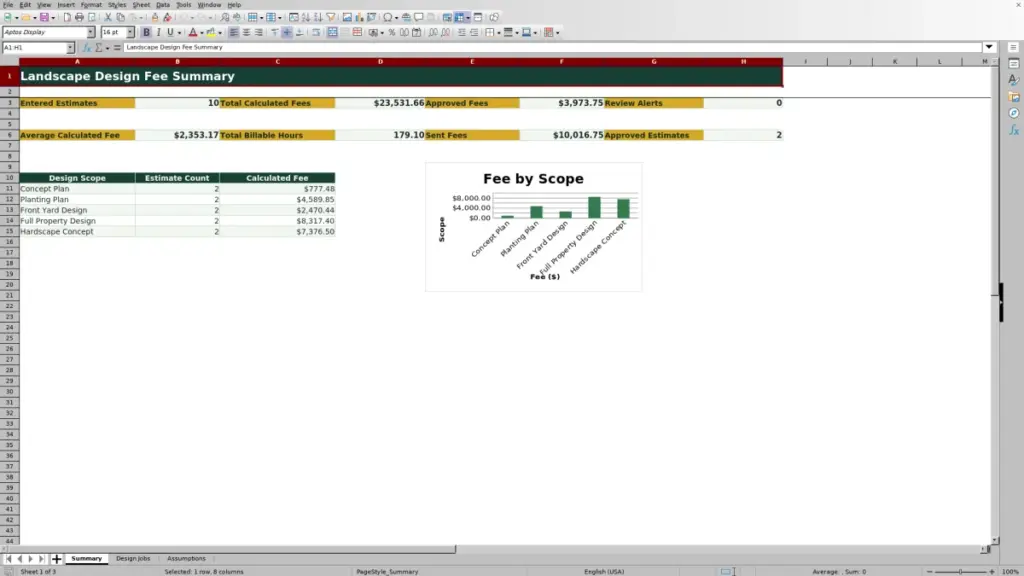Click the Function Wizard fx icon
The height and width of the screenshot is (576, 1024).
86,47
